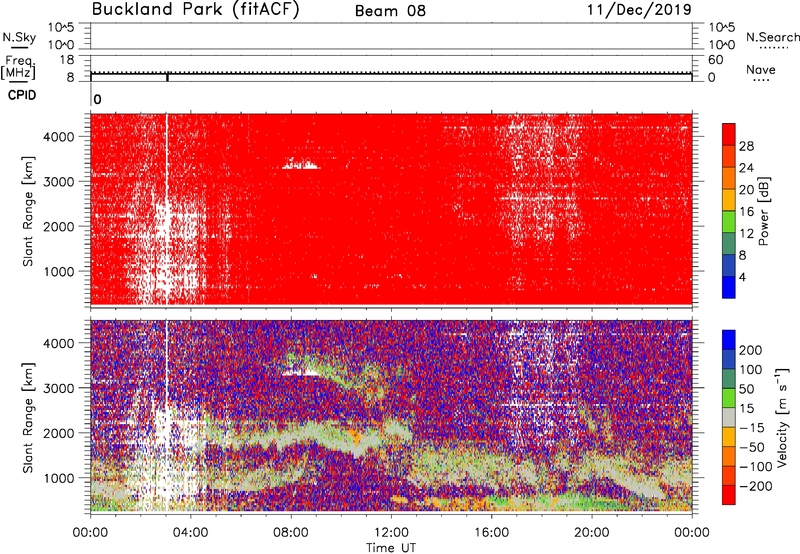800x554 pixels.
Task: Click the red bottom of the velocity colorbar
Action: coord(729,495)
